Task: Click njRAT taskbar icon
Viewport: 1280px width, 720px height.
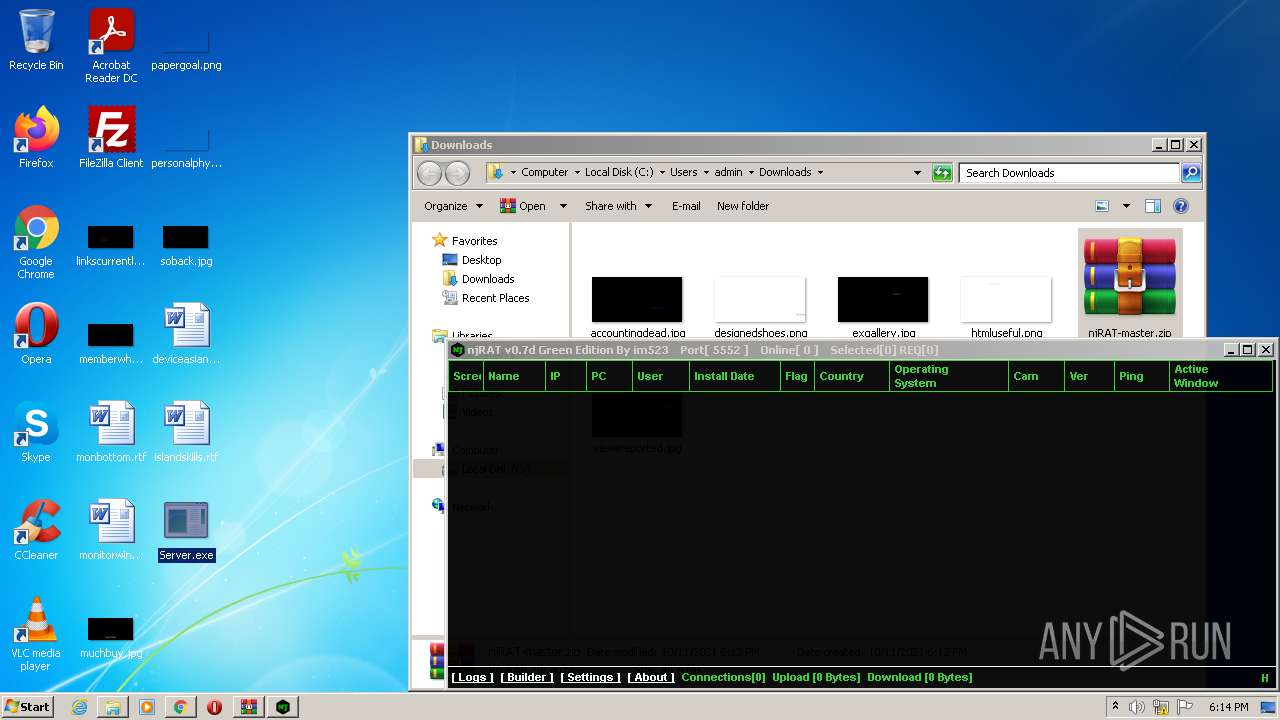Action: 283,706
